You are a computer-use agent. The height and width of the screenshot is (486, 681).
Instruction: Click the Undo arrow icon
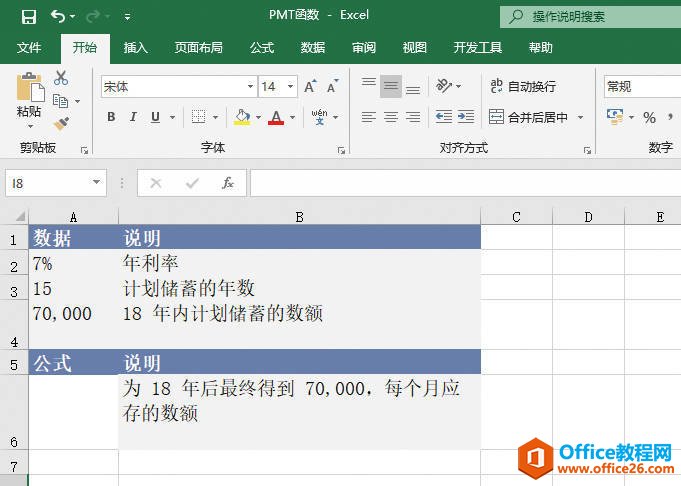click(x=58, y=17)
